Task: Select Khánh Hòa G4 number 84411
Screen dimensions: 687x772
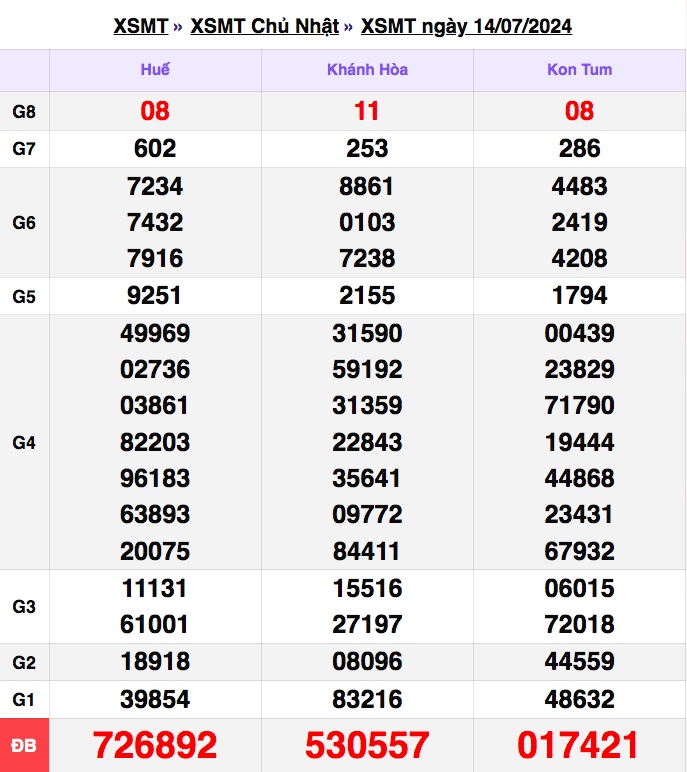Action: coord(366,551)
